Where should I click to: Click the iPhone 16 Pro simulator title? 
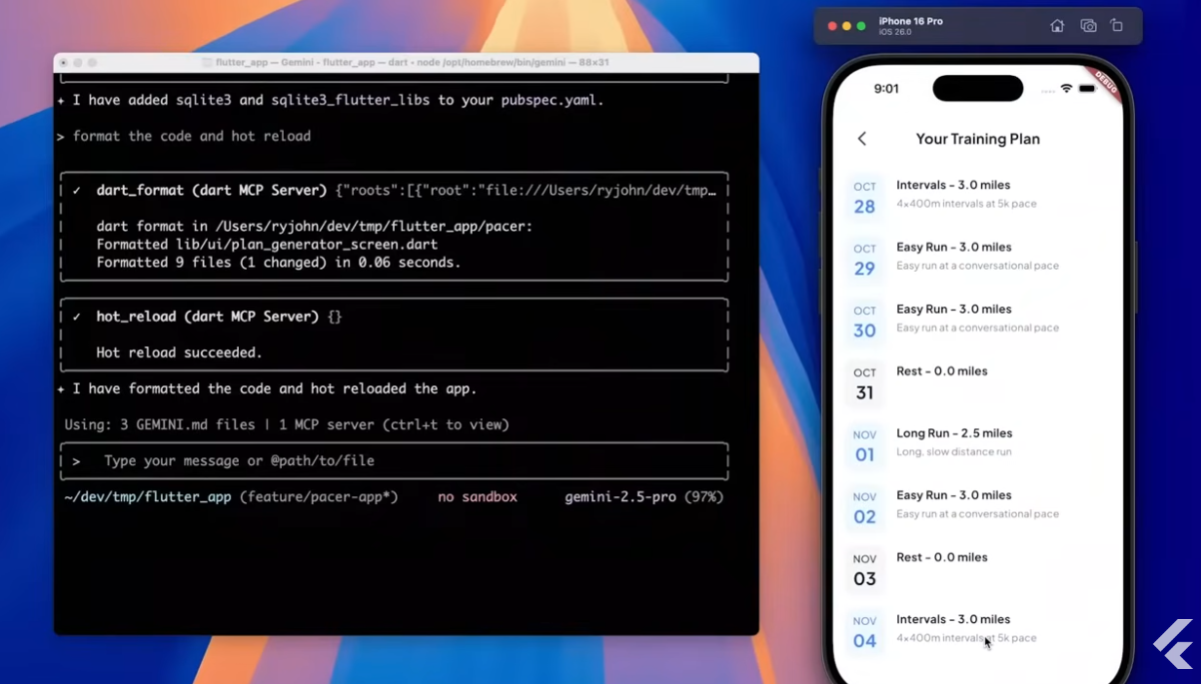[x=910, y=22]
